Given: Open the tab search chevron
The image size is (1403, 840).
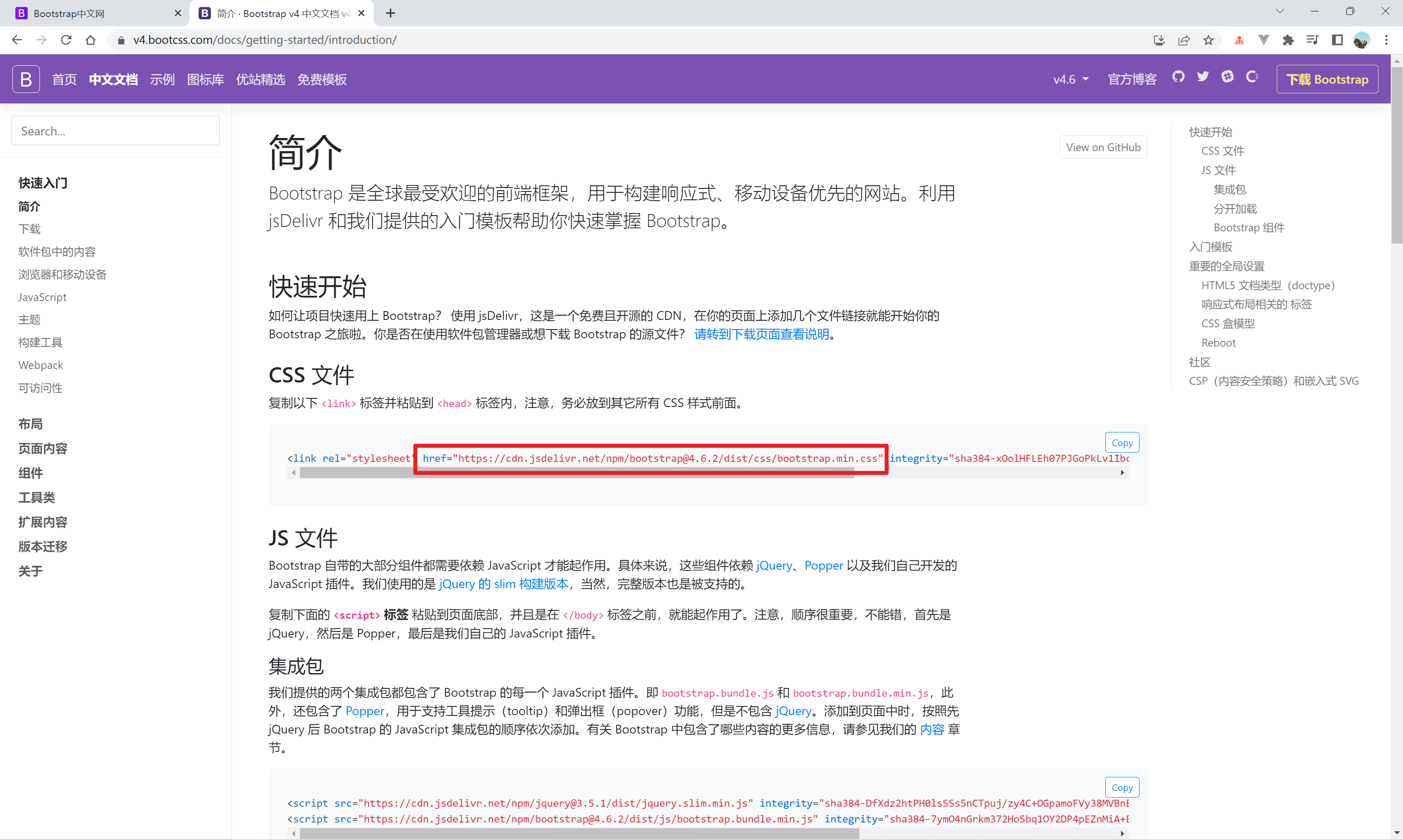Looking at the screenshot, I should [1280, 11].
